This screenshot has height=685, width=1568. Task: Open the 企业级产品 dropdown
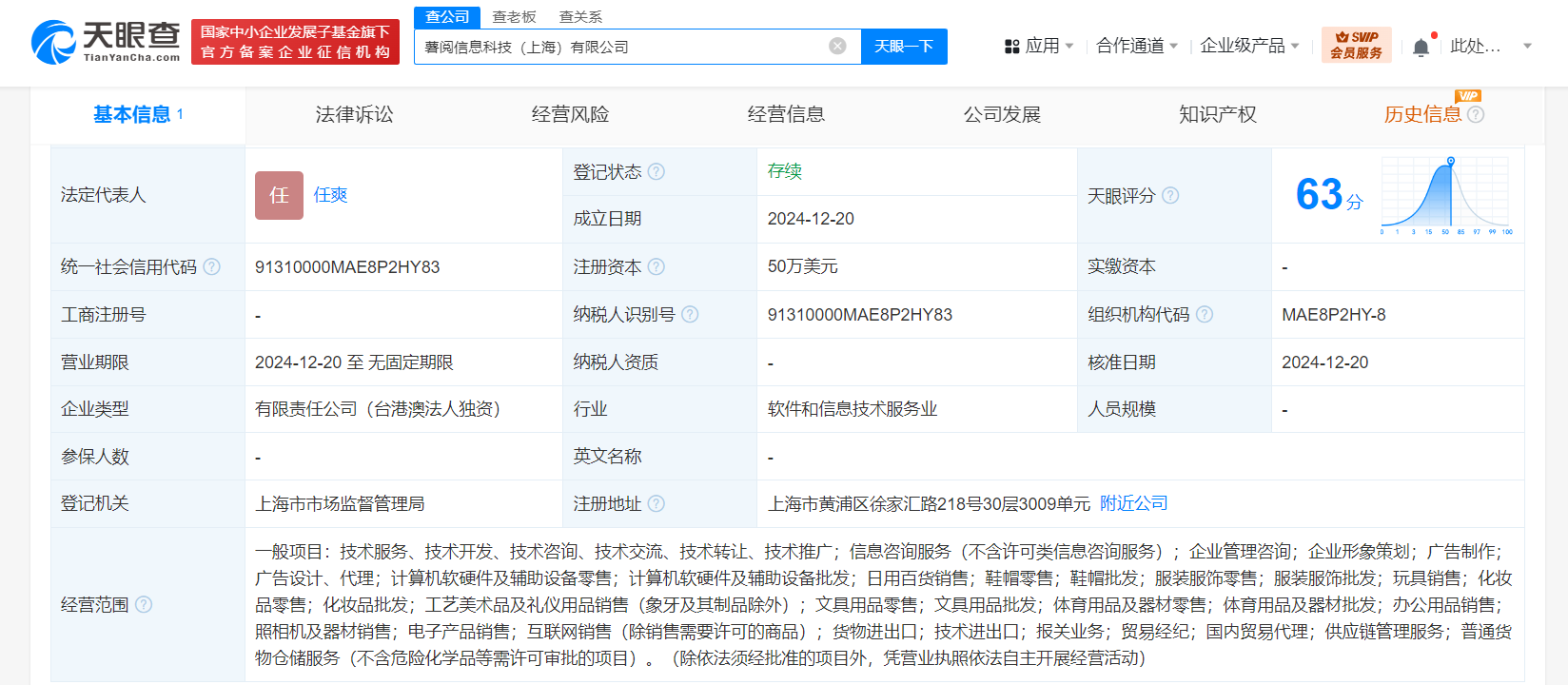pos(1249,46)
